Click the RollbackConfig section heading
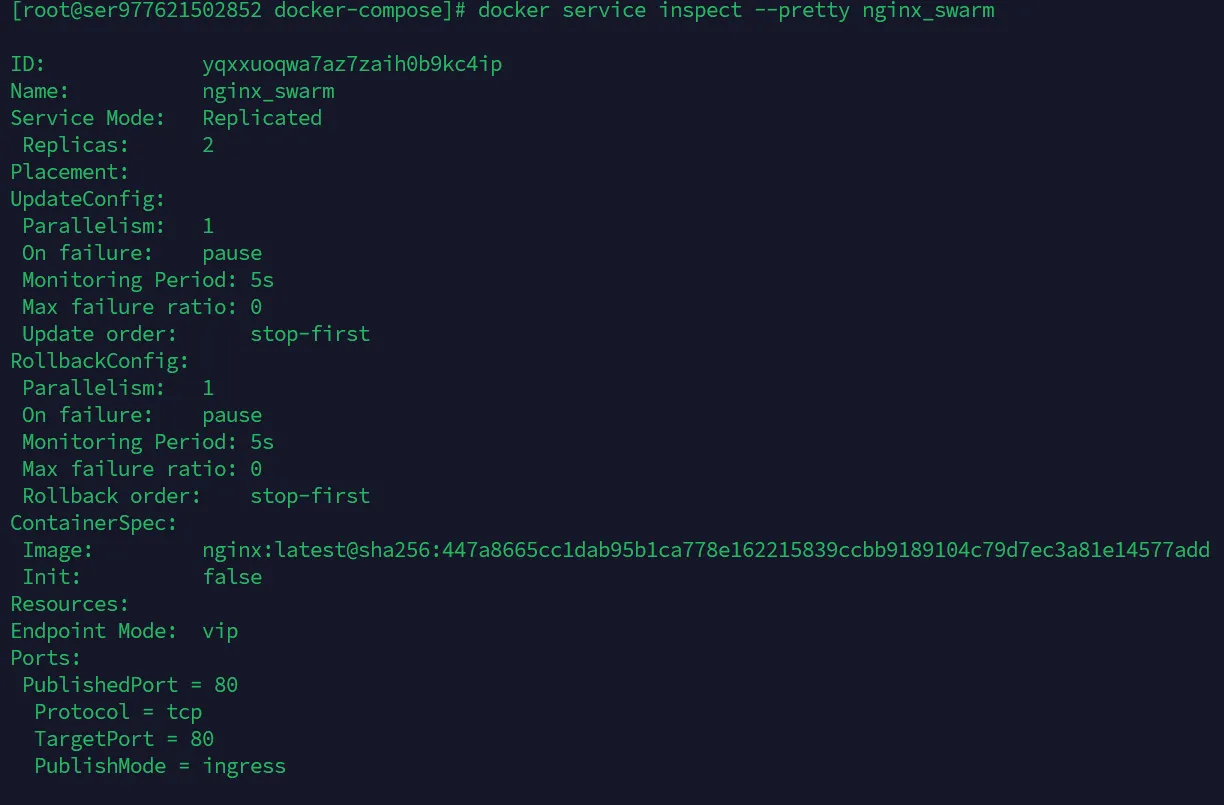The width and height of the screenshot is (1224, 805). point(100,361)
